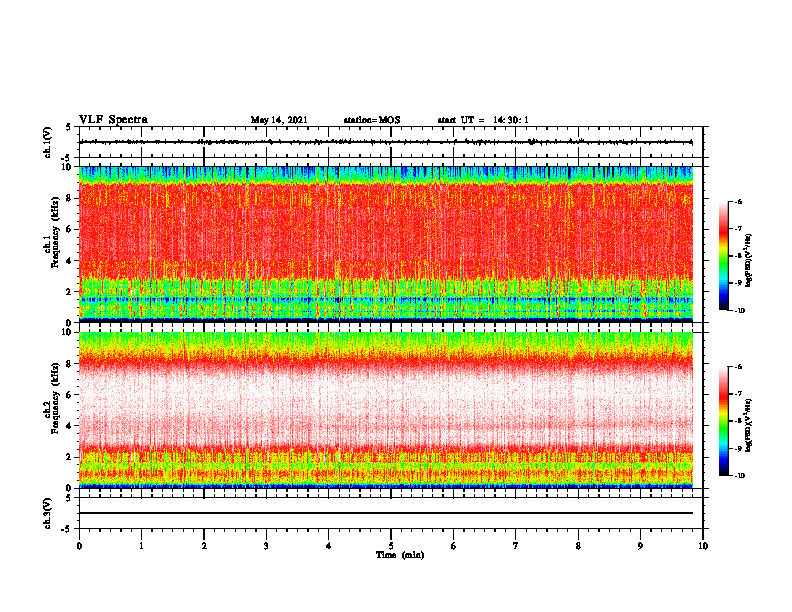Click the 'Time (min)' axis label
Image resolution: width=792 pixels, height=612 pixels.
coord(400,555)
